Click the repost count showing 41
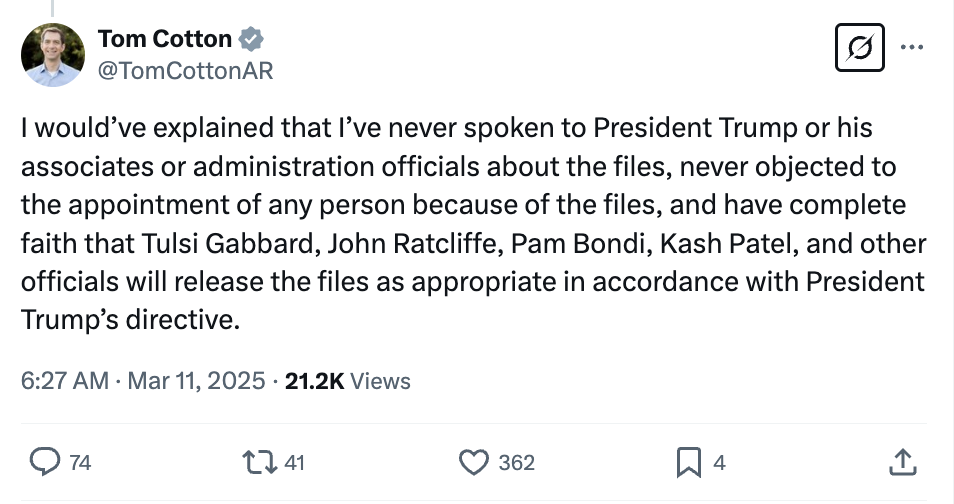Image resolution: width=954 pixels, height=504 pixels. pyautogui.click(x=294, y=463)
